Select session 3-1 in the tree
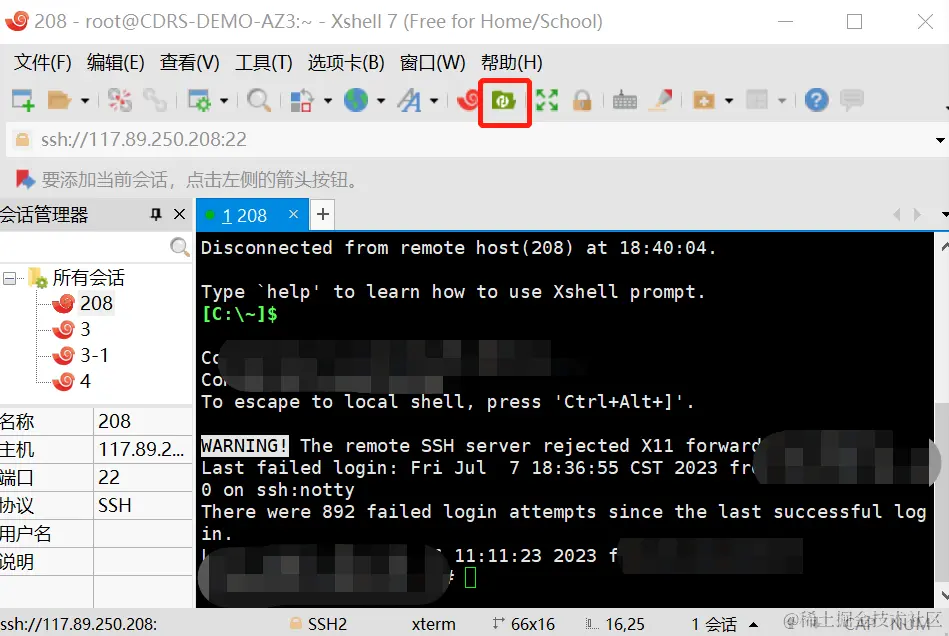Screen dimensions: 949x636 tap(94, 355)
